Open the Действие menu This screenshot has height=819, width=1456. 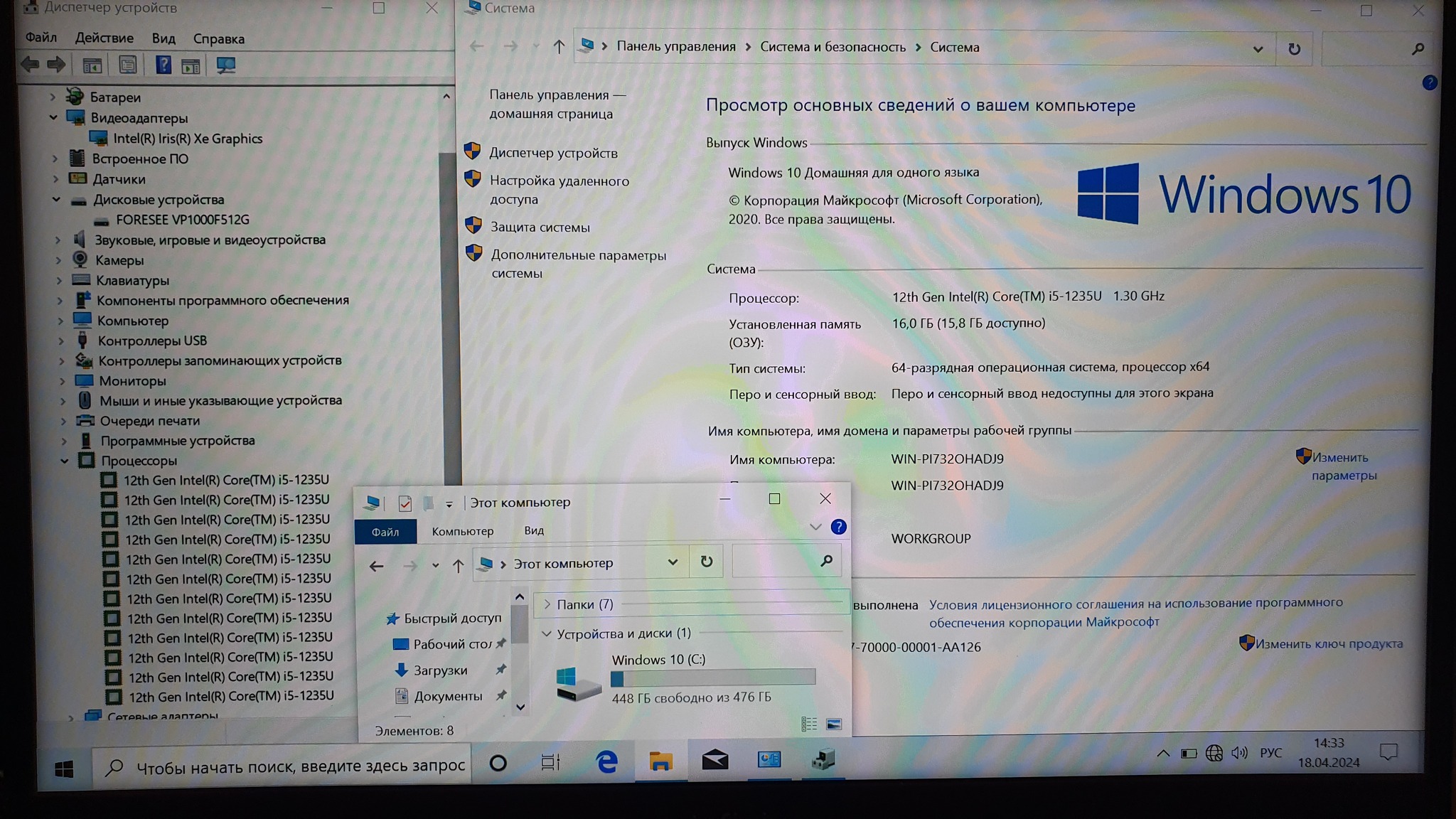click(x=104, y=38)
